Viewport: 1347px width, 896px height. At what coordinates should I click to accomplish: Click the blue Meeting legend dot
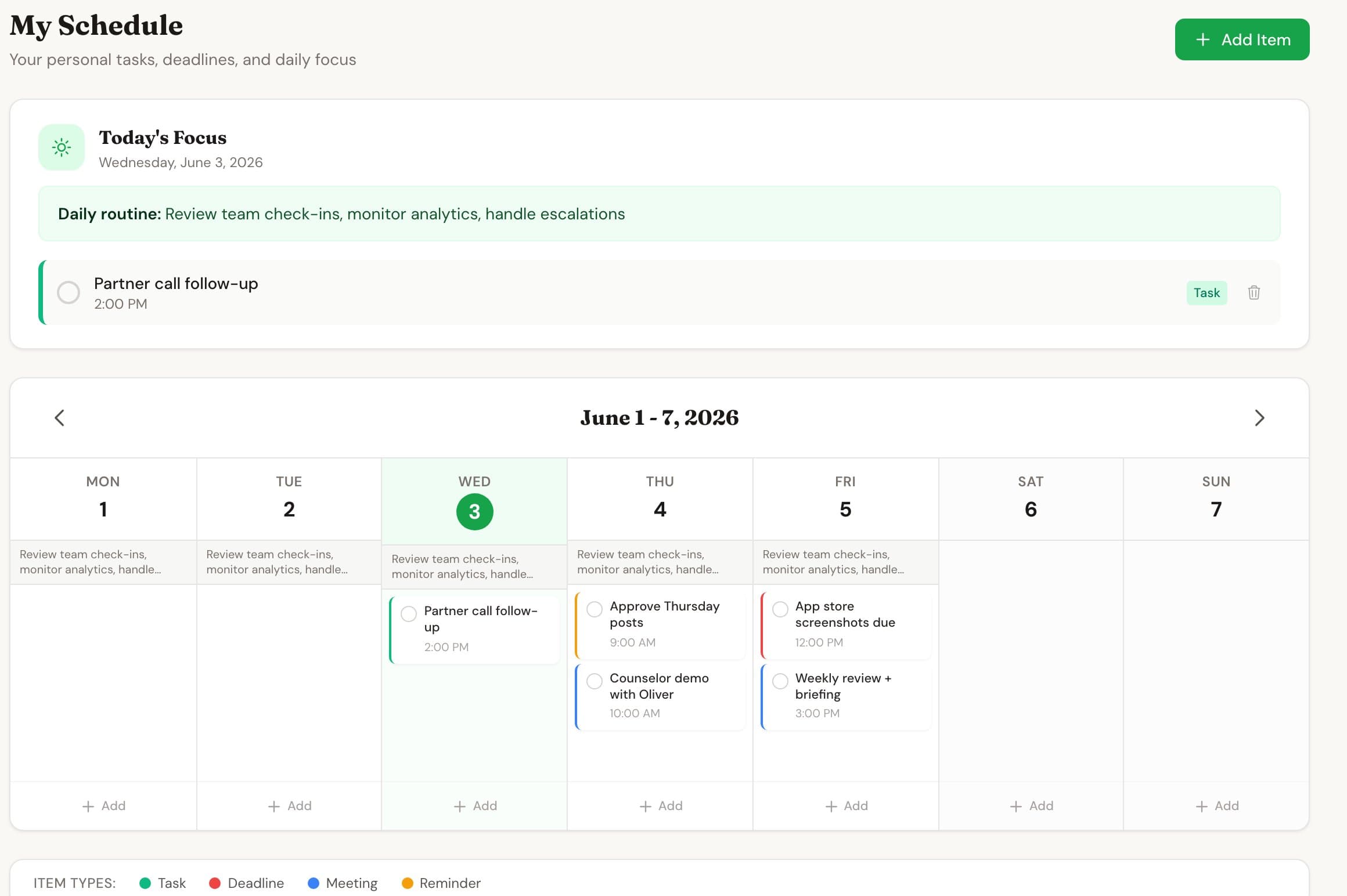pos(314,883)
